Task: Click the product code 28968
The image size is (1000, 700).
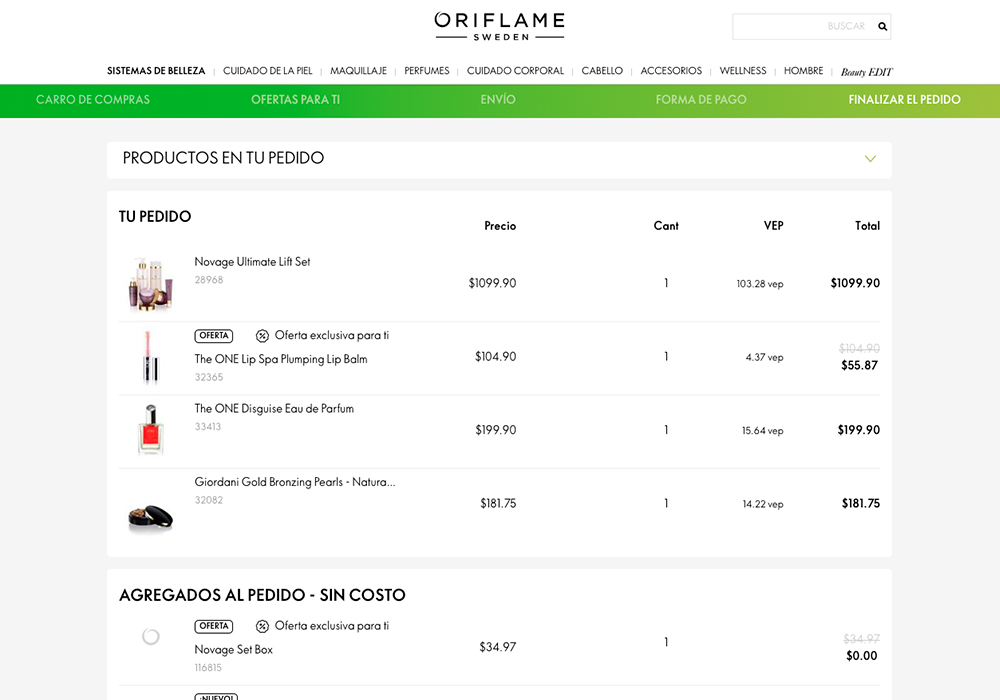Action: pos(209,280)
